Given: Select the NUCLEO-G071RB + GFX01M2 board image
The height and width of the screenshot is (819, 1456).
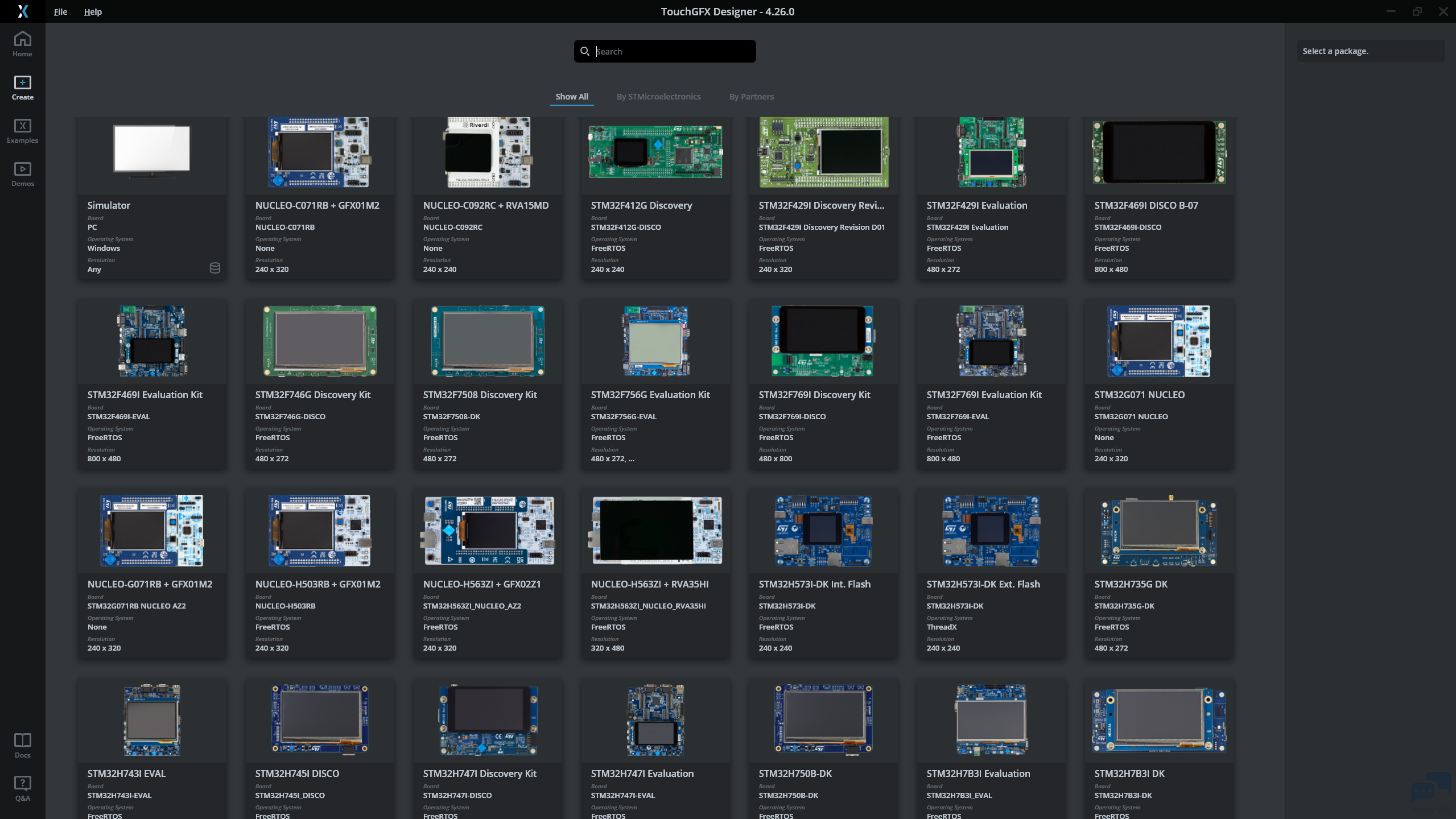Looking at the screenshot, I should point(152,531).
